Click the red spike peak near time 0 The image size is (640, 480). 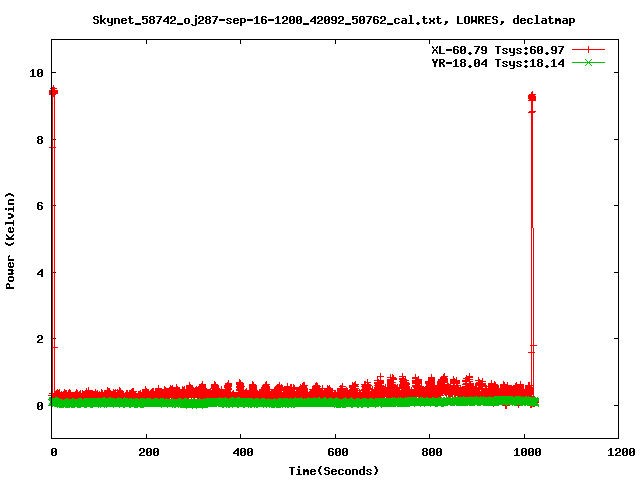pos(53,92)
